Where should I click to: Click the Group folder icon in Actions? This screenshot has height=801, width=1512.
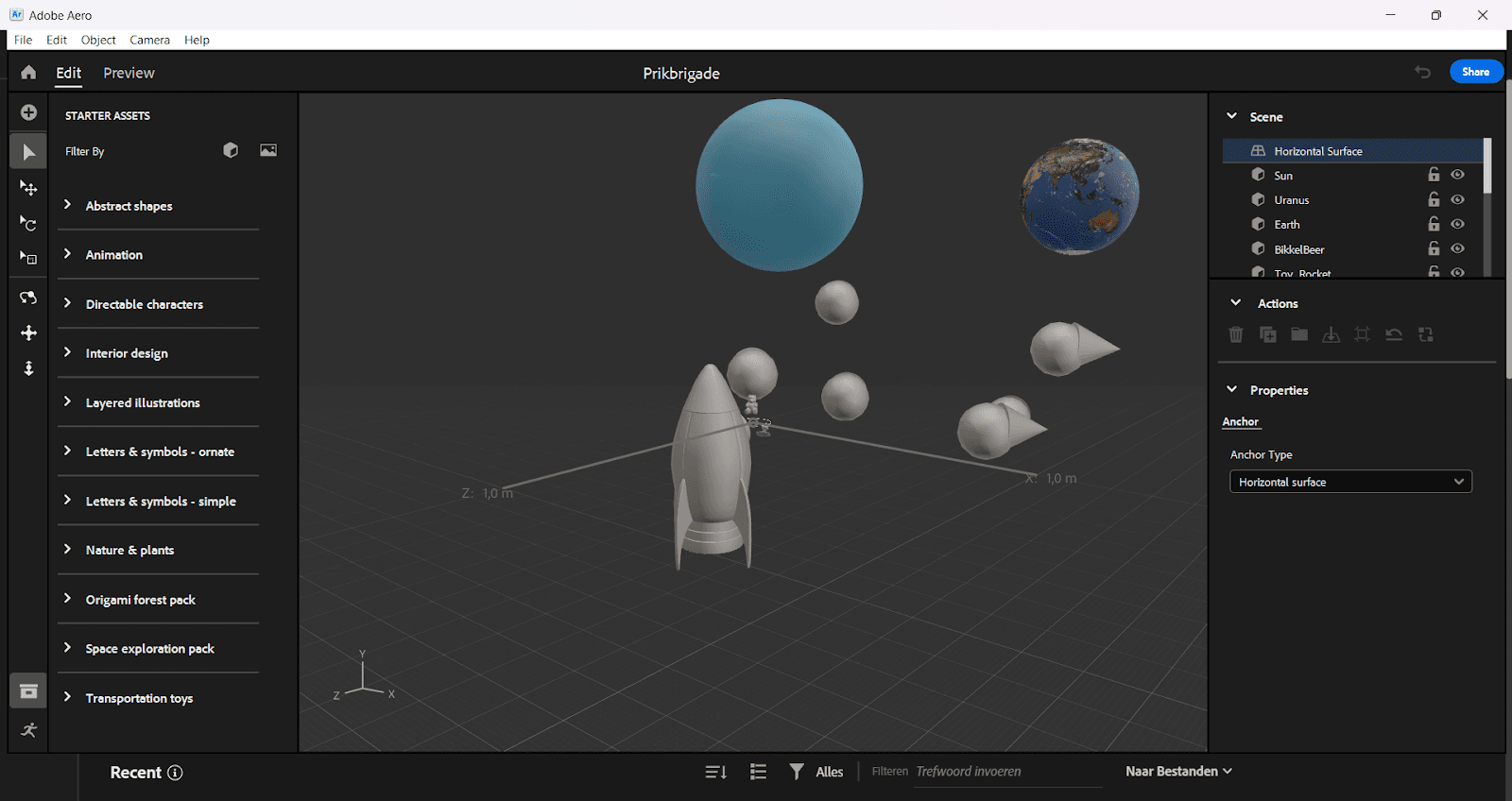coord(1299,334)
